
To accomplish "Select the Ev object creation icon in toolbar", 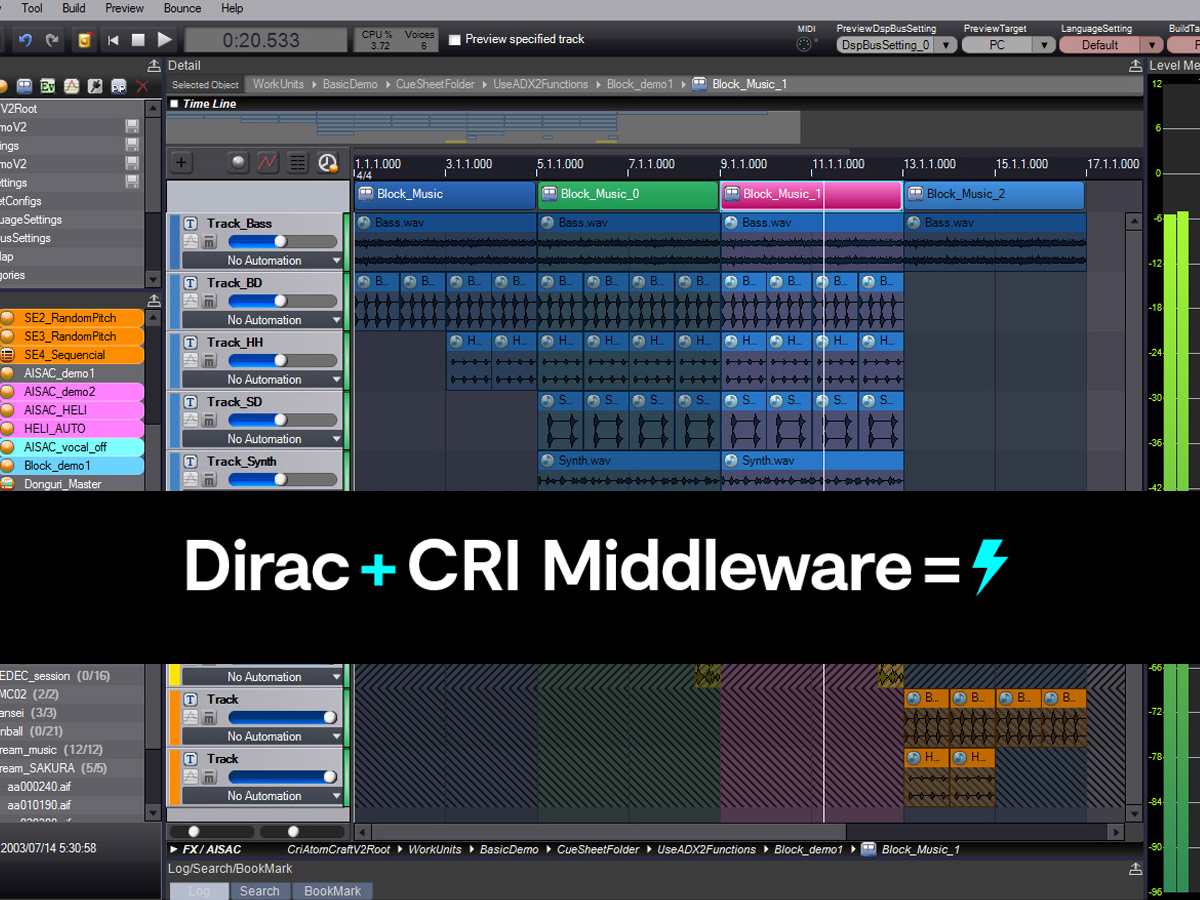I will coord(47,87).
